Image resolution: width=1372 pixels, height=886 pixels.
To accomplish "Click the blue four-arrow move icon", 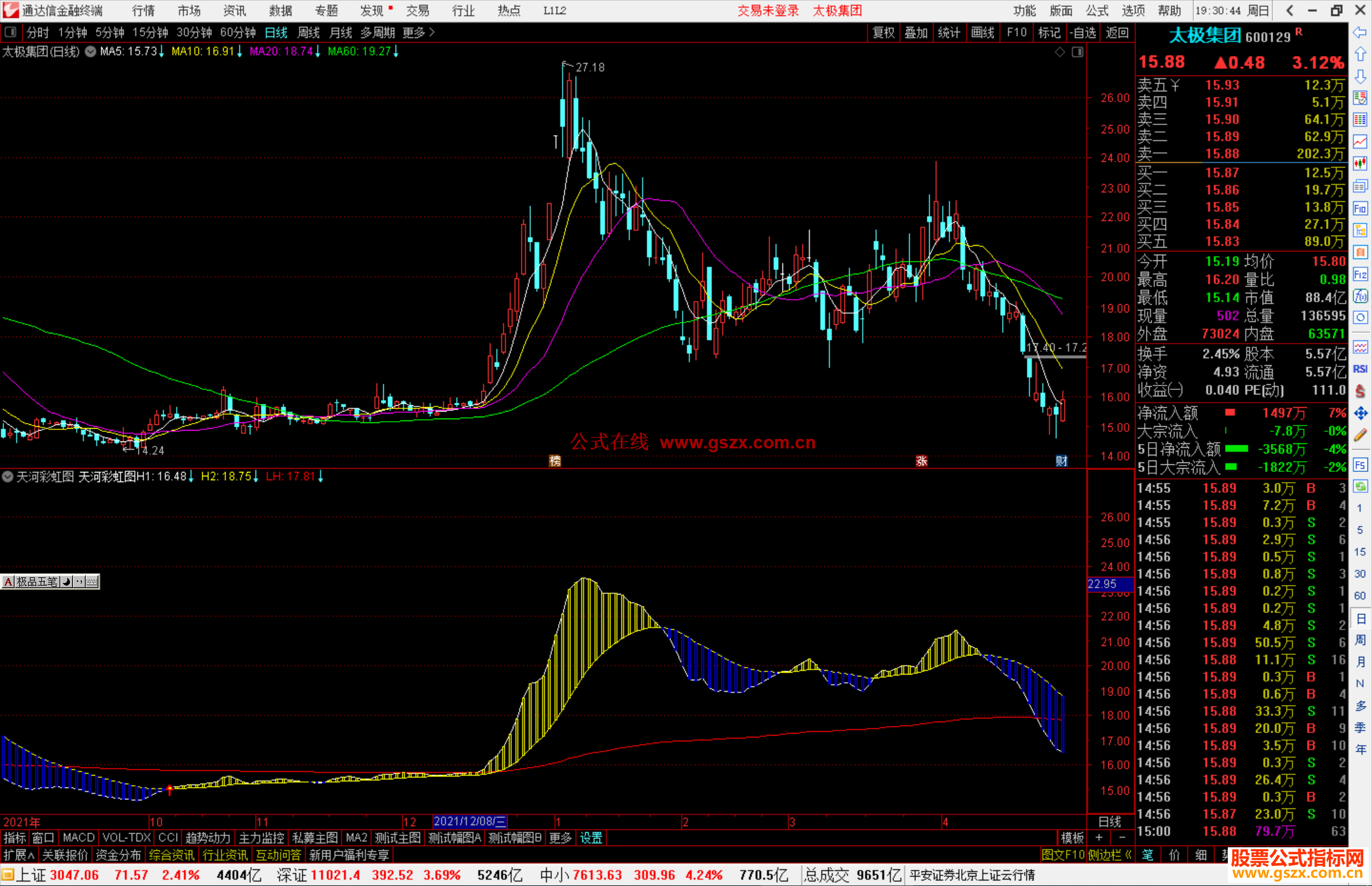I will tap(1360, 413).
